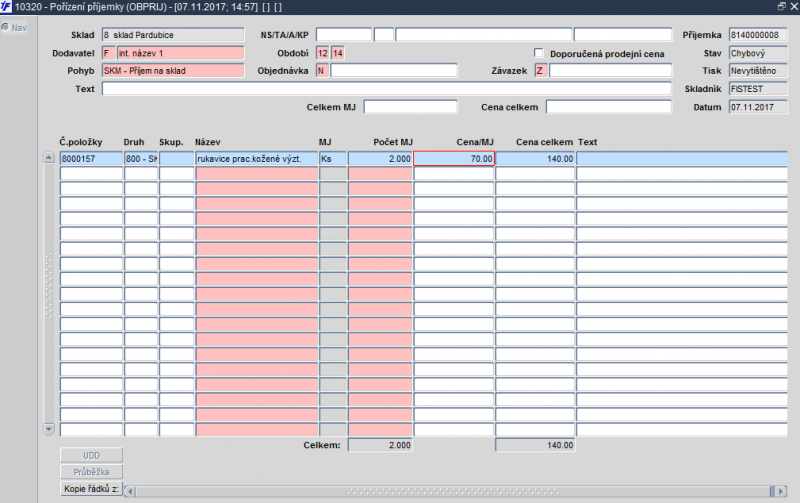The image size is (800, 503).
Task: Click the Období field with value 12
Action: tap(323, 53)
